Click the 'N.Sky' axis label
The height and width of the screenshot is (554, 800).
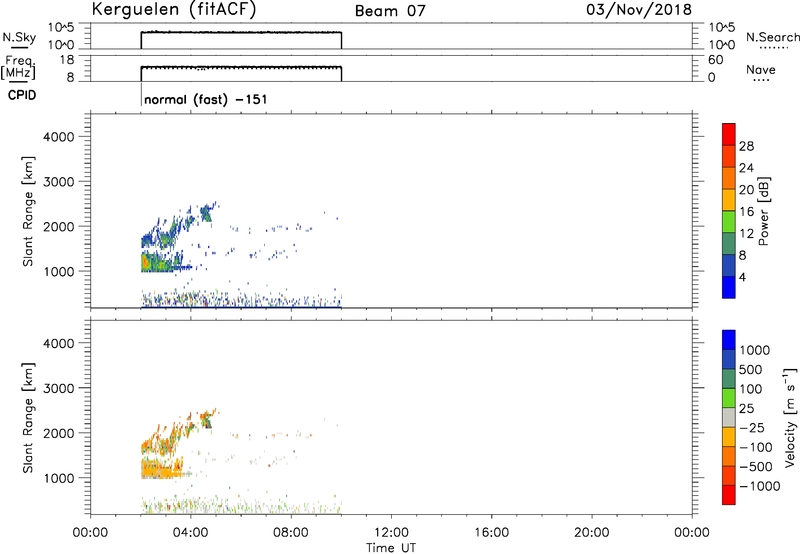click(x=19, y=38)
